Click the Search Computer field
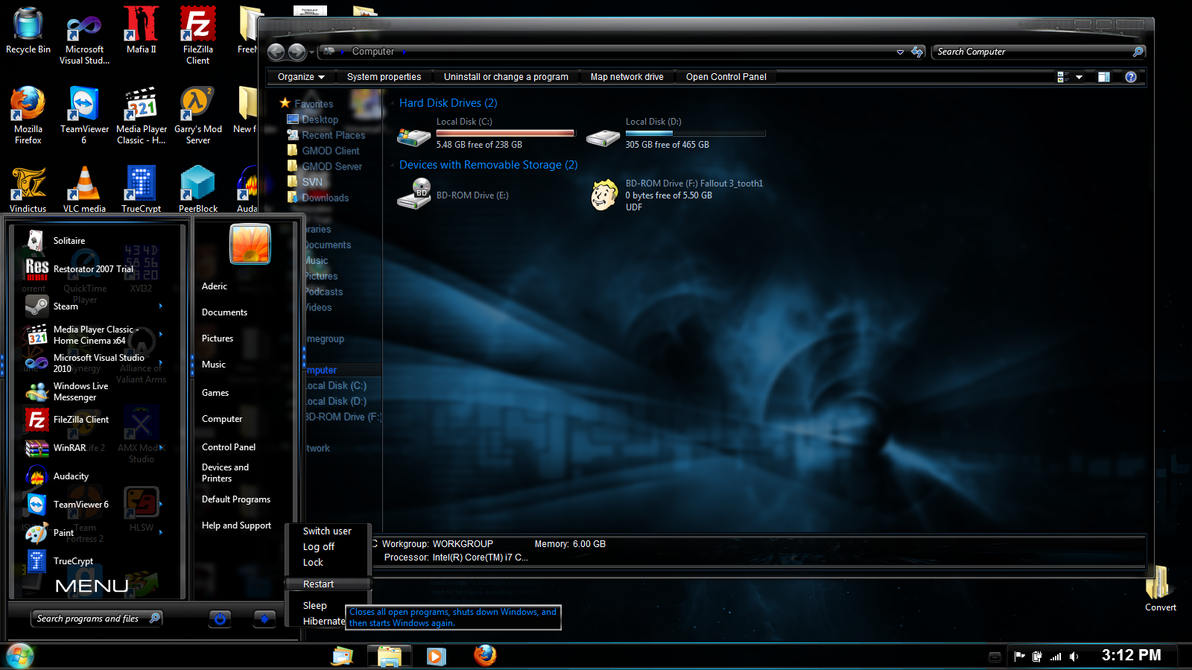This screenshot has height=670, width=1192. click(x=1039, y=52)
